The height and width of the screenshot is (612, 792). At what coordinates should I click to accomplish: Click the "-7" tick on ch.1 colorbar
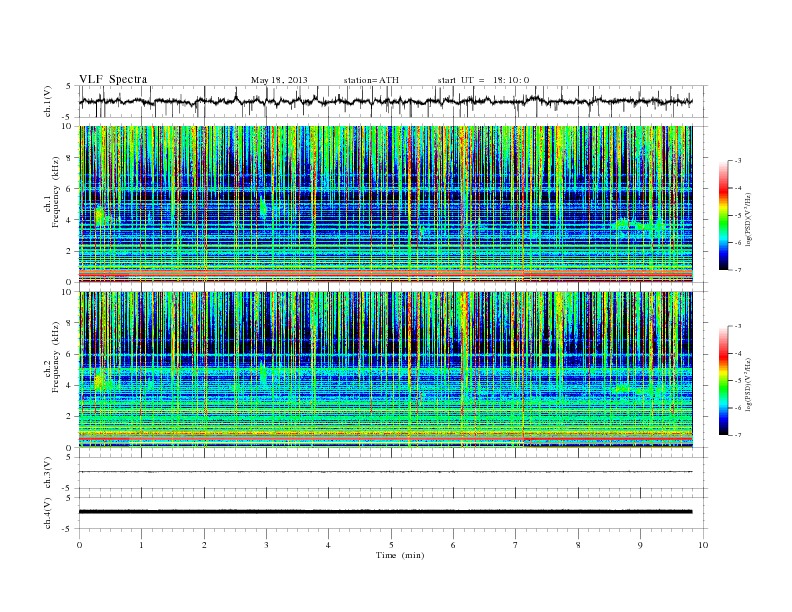(738, 270)
